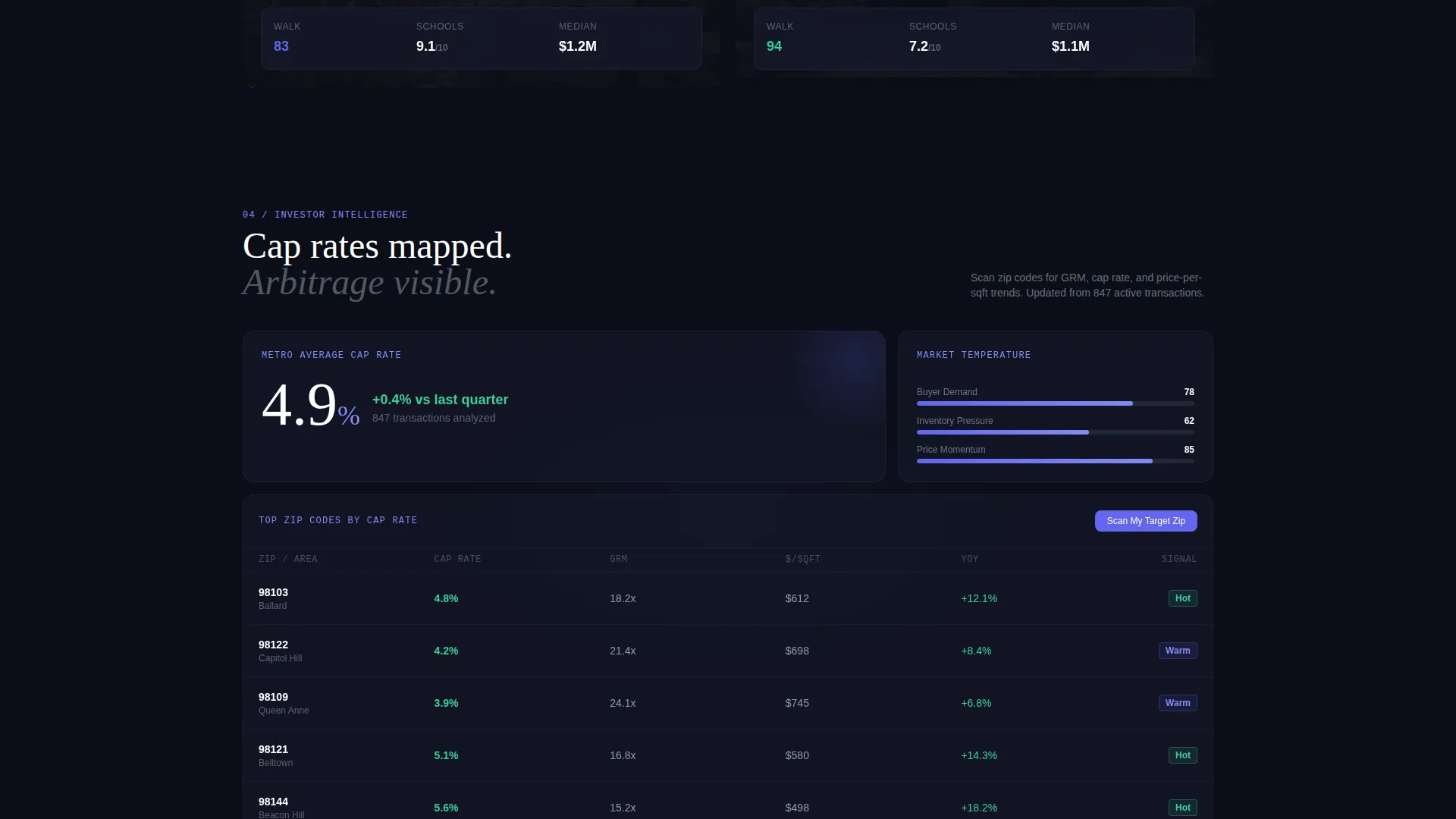Image resolution: width=1456 pixels, height=819 pixels.
Task: Sort by the GRM column header
Action: point(618,559)
